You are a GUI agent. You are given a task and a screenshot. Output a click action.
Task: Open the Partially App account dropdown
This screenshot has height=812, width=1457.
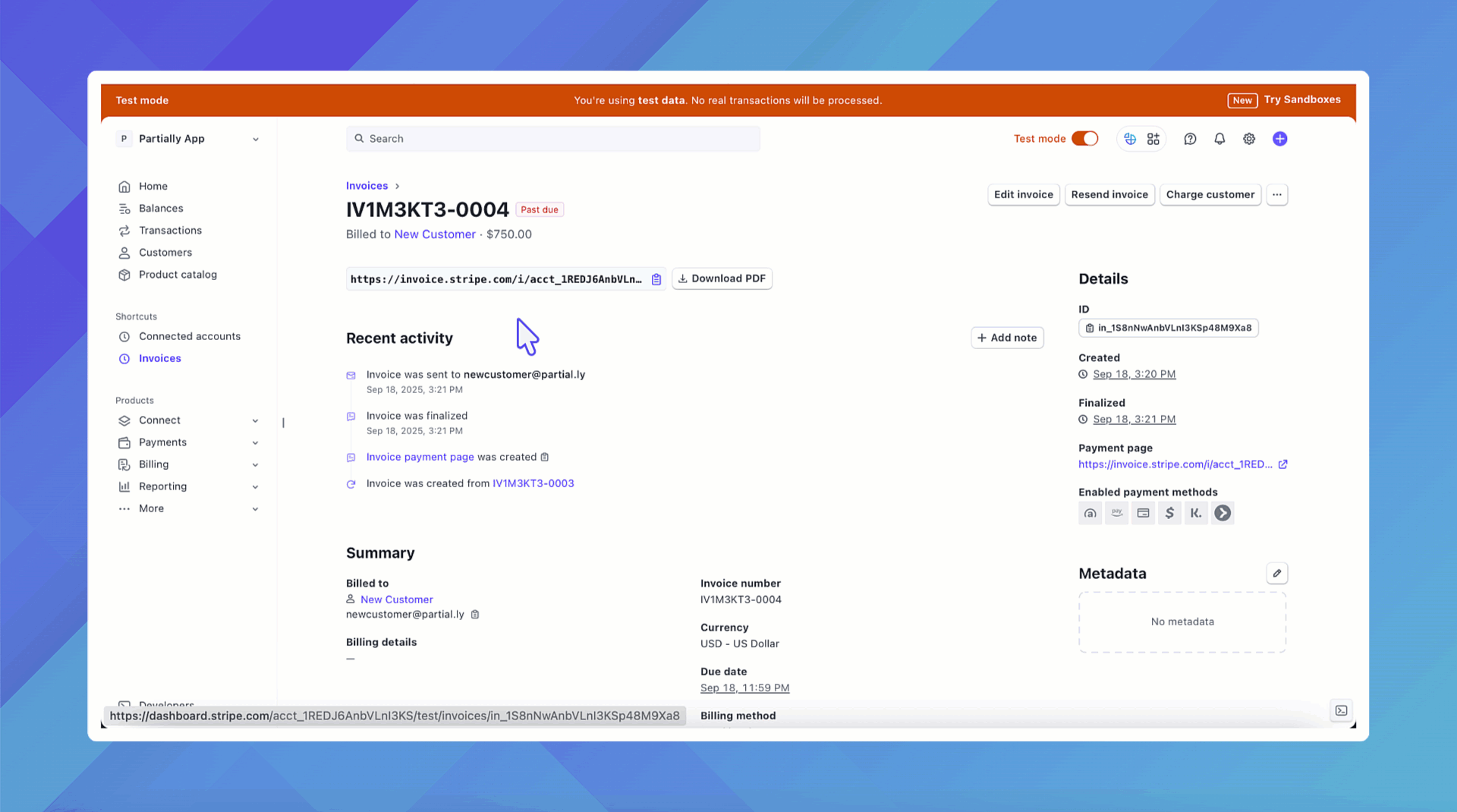(x=188, y=139)
